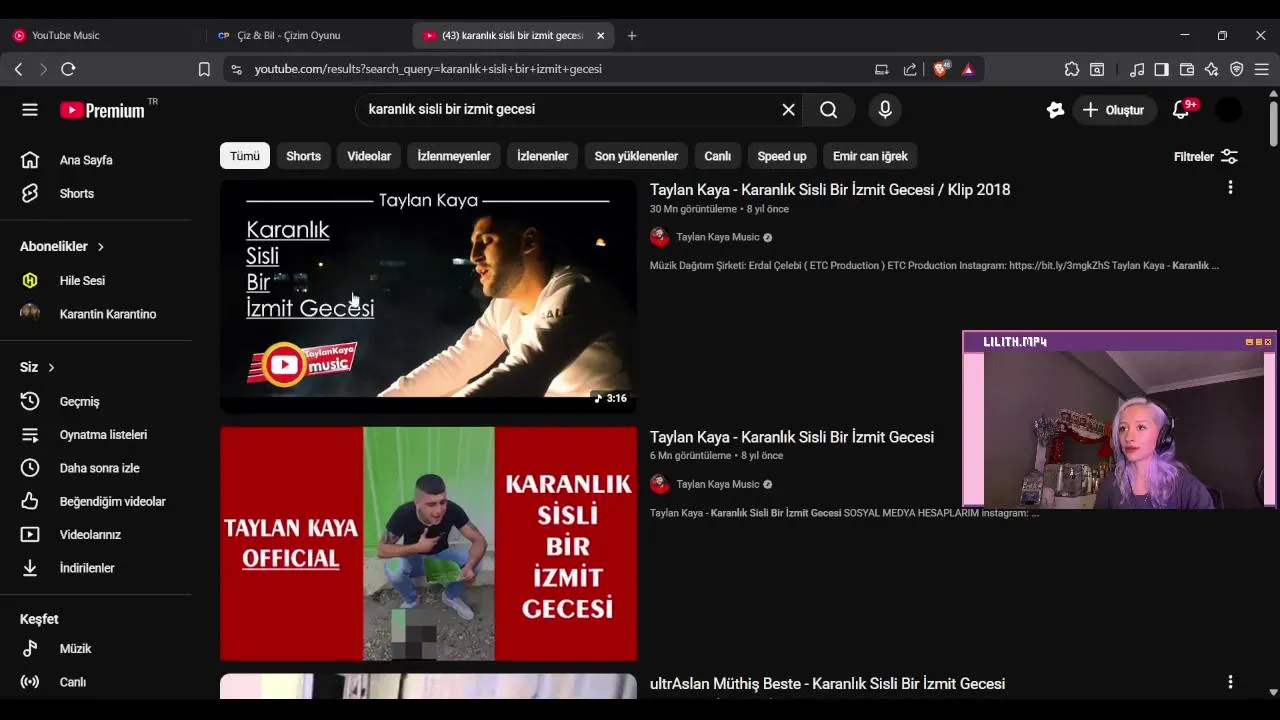1280x720 pixels.
Task: Click the install app icon in the address bar
Action: pyautogui.click(x=881, y=69)
